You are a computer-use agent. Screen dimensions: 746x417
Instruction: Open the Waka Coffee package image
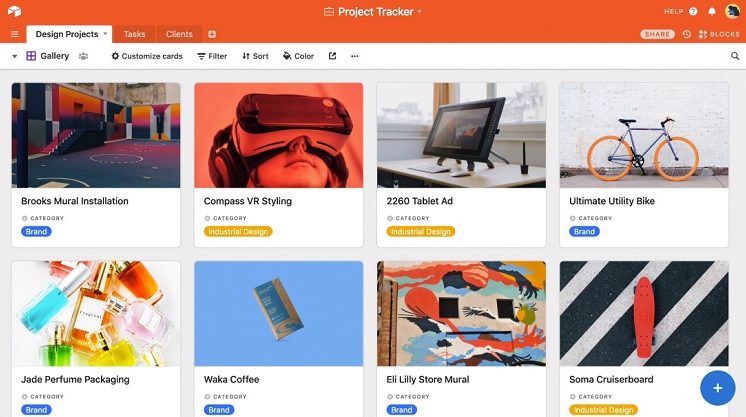pyautogui.click(x=279, y=314)
